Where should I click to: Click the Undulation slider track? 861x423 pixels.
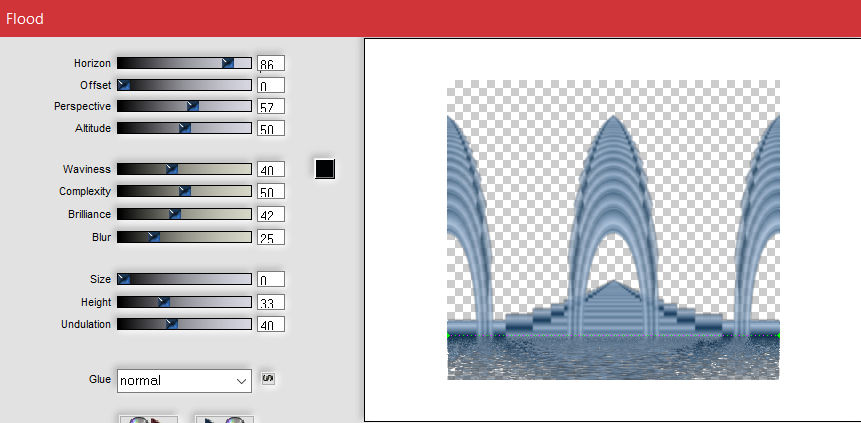pyautogui.click(x=184, y=324)
